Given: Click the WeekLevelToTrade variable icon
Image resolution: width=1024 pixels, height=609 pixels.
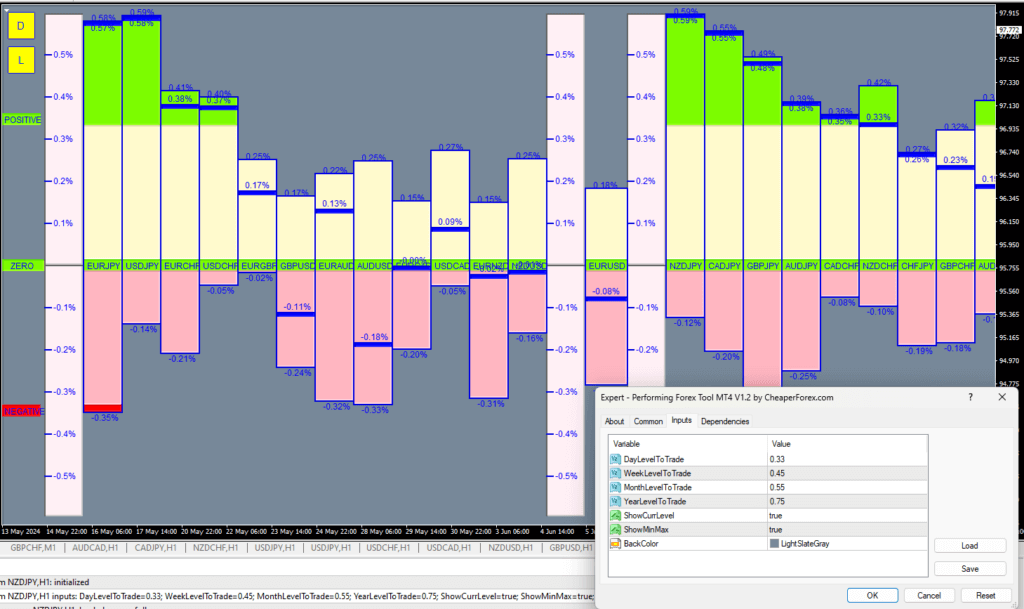Looking at the screenshot, I should click(617, 473).
